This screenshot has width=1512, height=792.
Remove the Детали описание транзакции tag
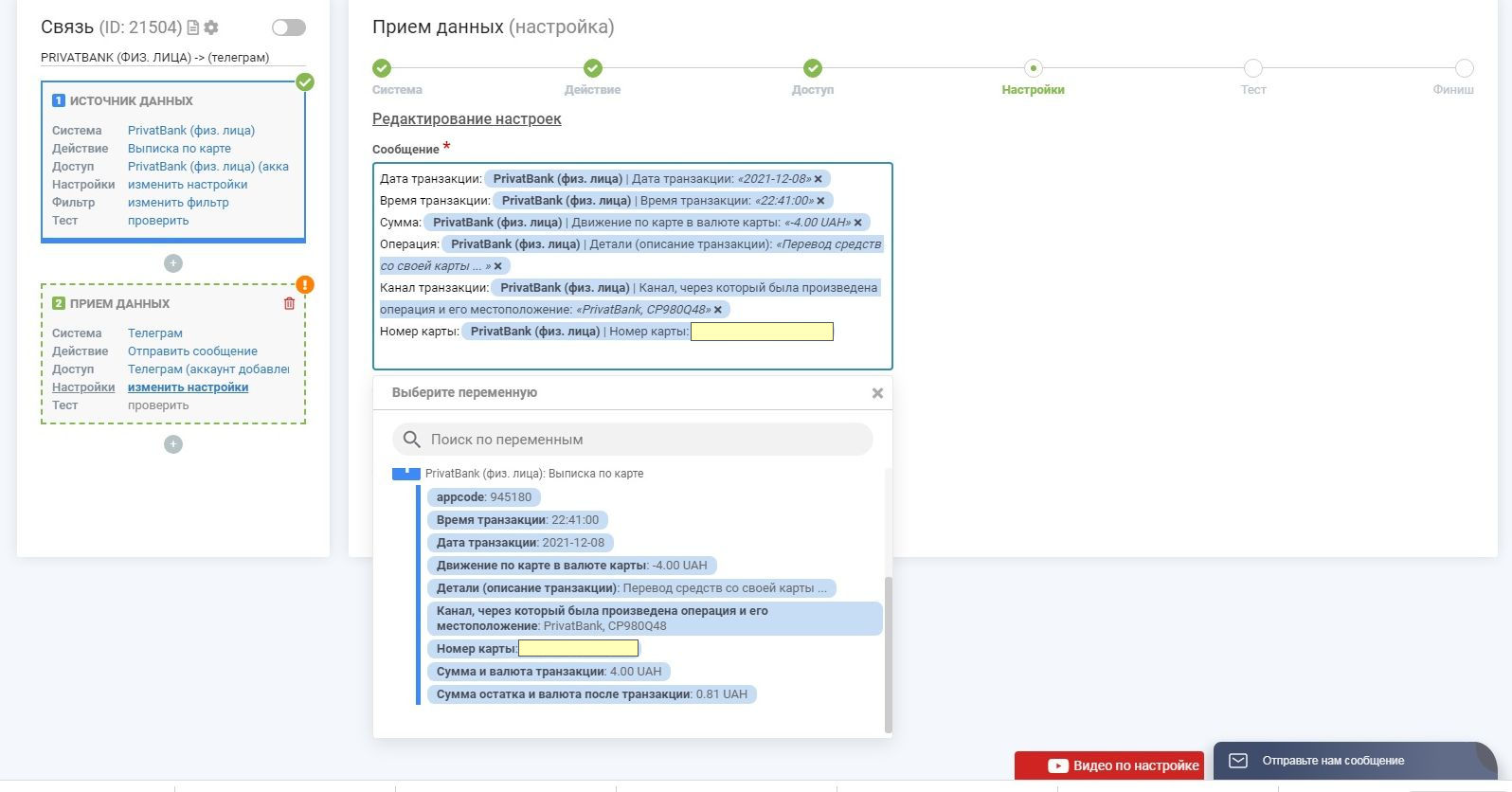[x=498, y=266]
